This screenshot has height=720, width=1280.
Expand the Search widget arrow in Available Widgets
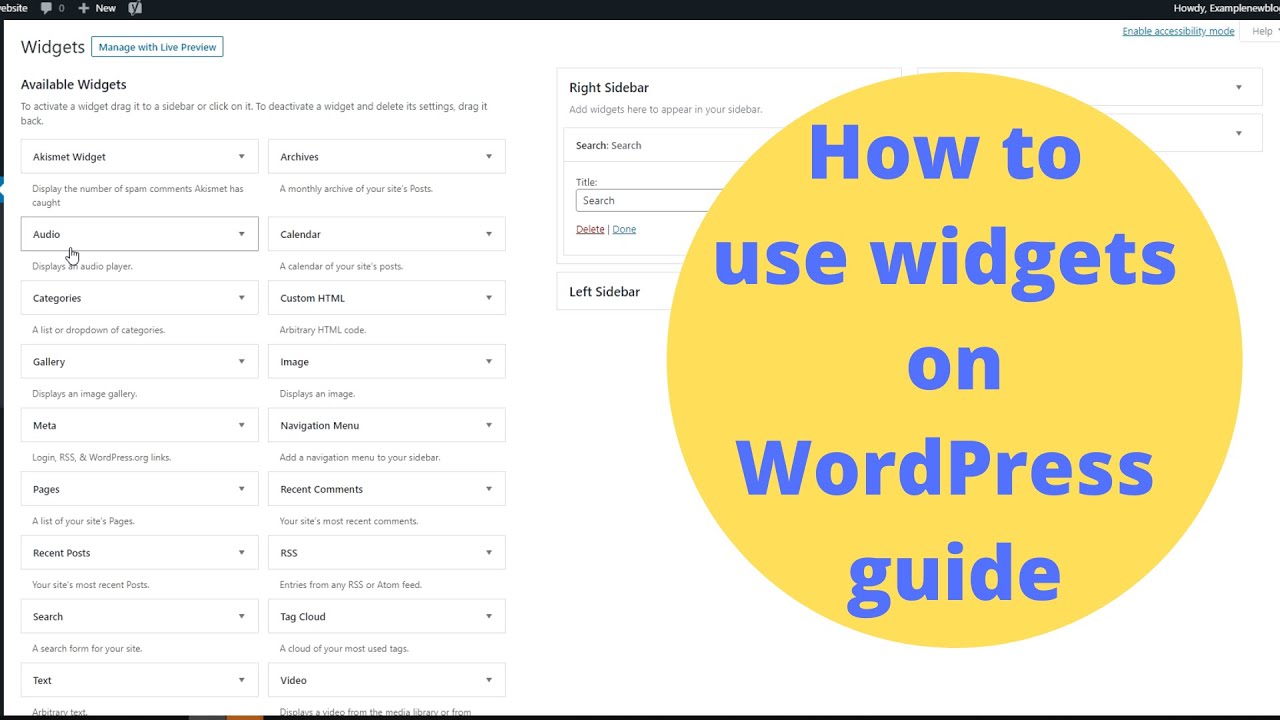pyautogui.click(x=241, y=617)
